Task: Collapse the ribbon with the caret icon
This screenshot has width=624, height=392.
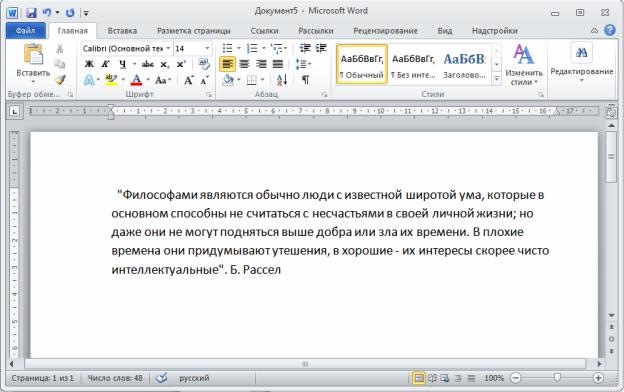Action: point(594,31)
